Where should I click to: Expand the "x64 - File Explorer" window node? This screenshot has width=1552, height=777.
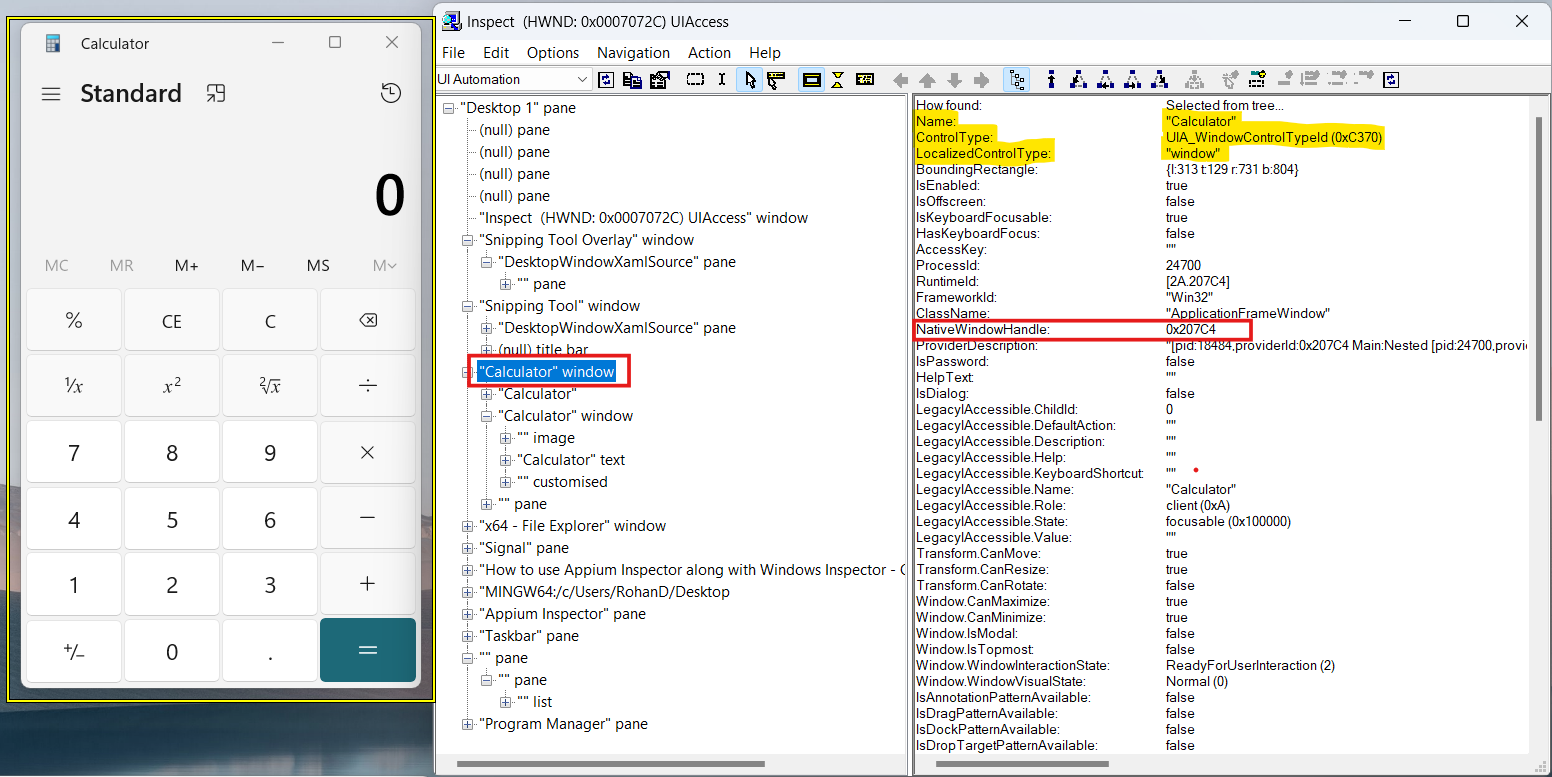(468, 526)
